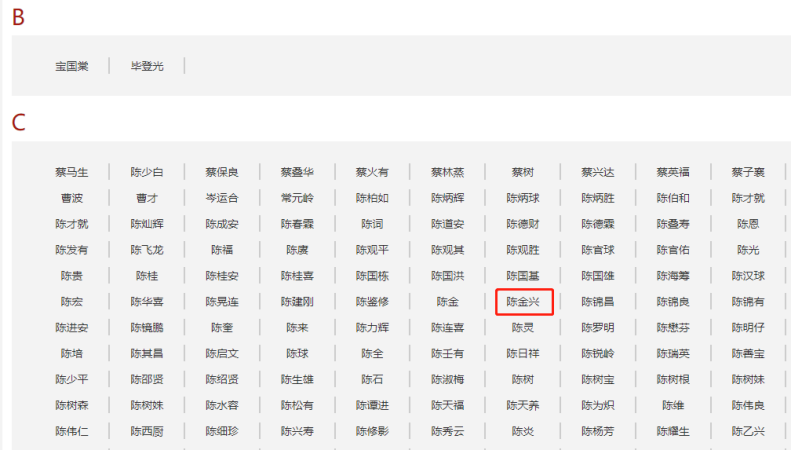792x450 pixels.
Task: Open the 宝国棠 name link
Action: (72, 66)
